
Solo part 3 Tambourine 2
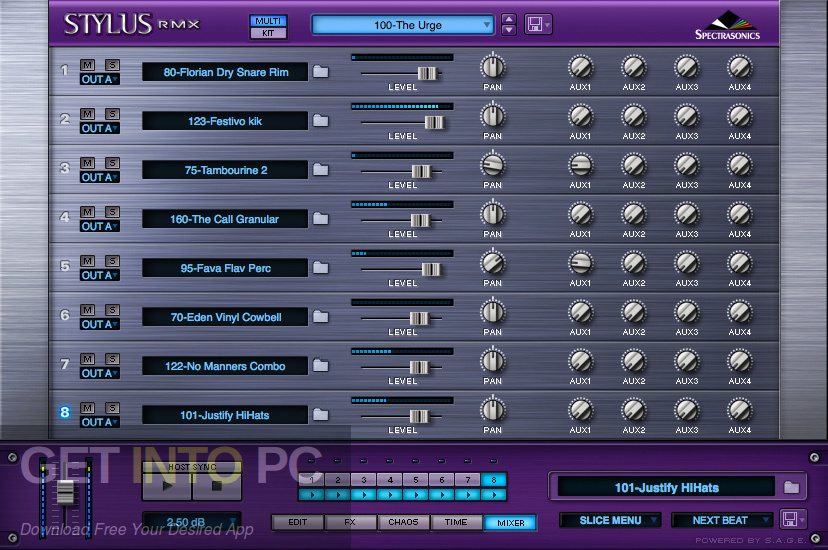[x=112, y=163]
